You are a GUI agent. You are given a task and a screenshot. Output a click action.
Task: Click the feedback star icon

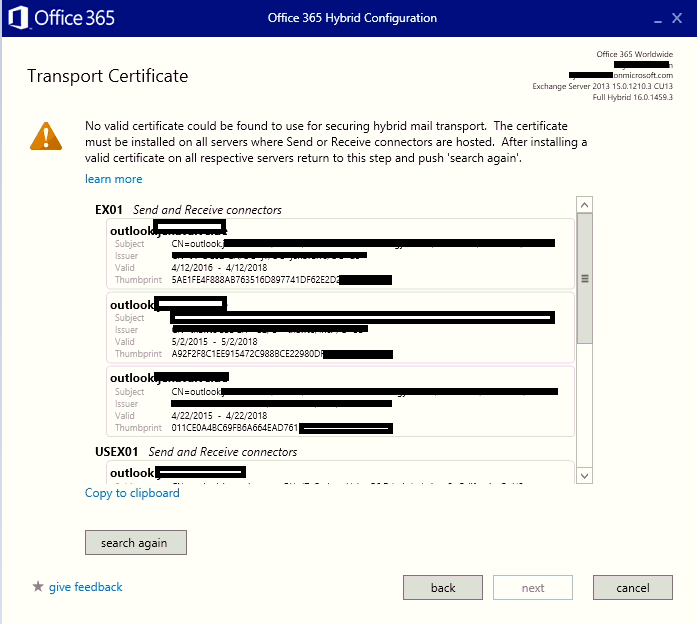click(x=38, y=587)
